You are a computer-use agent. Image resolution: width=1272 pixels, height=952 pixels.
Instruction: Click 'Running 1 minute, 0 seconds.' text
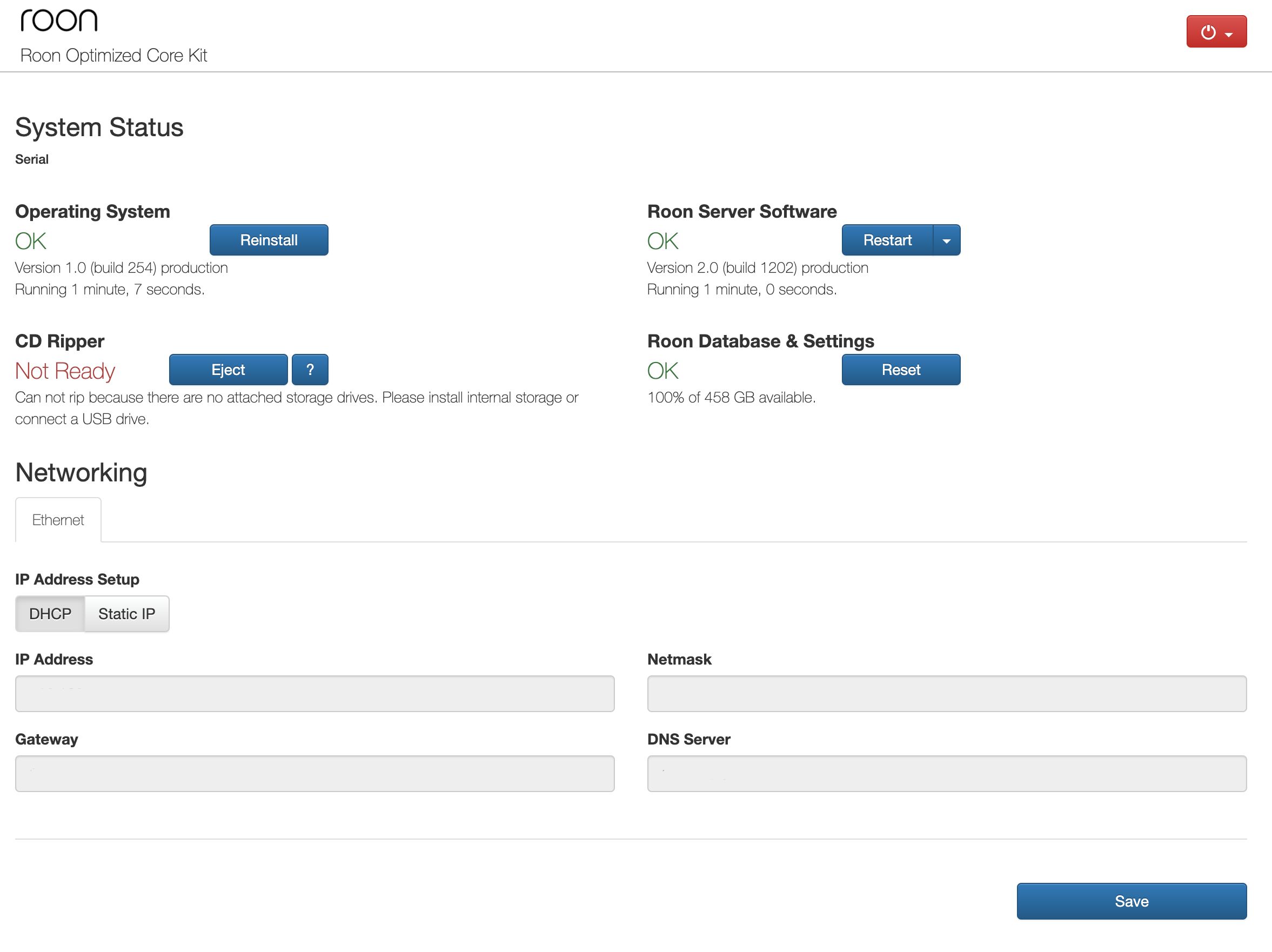pos(742,289)
